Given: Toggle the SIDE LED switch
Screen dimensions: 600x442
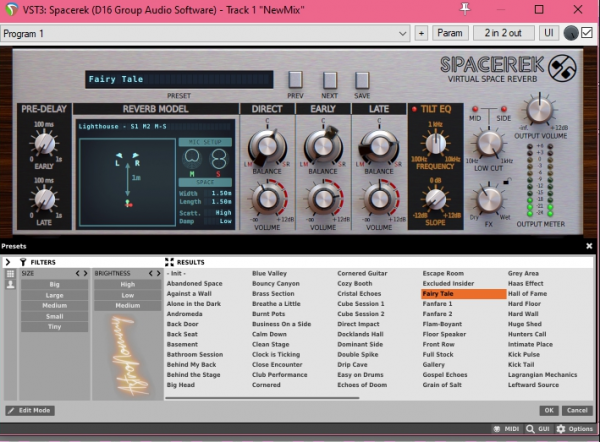Looking at the screenshot, I should (x=504, y=109).
